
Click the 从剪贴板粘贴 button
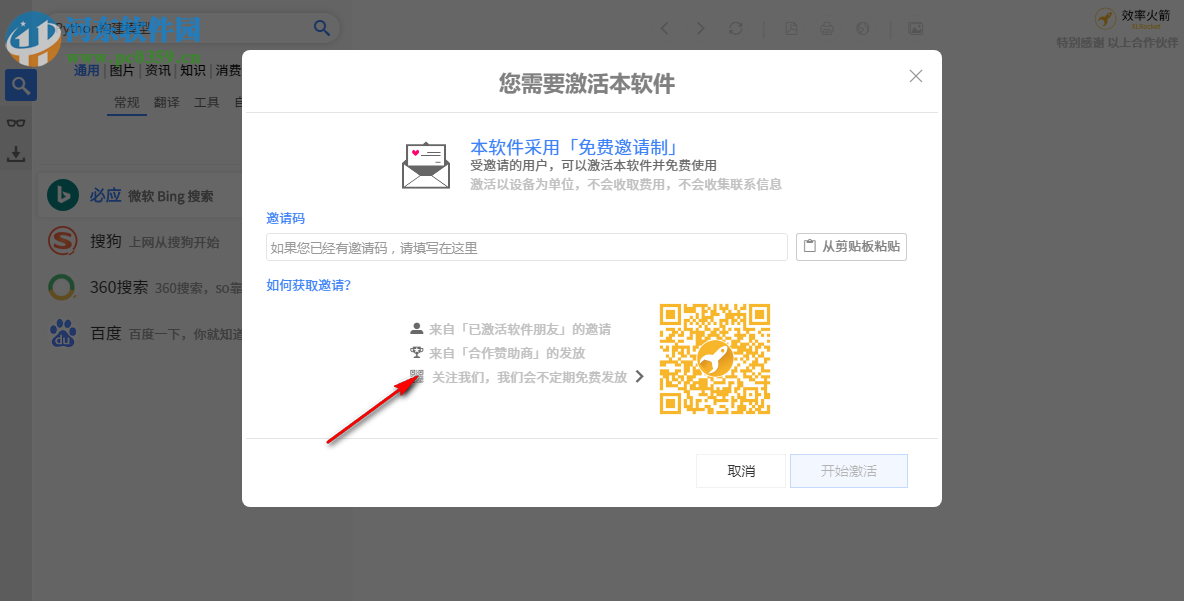click(851, 247)
